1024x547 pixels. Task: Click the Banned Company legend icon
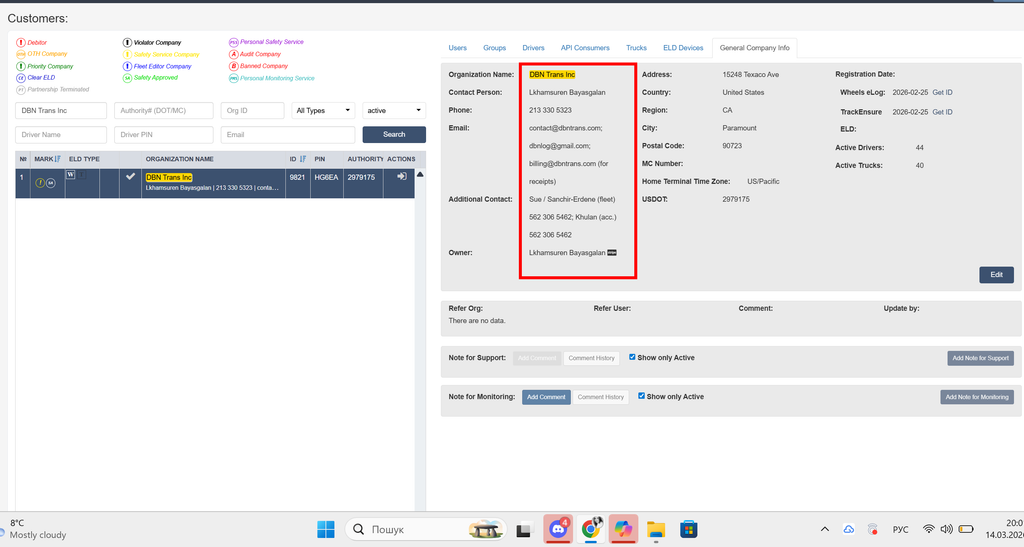(x=233, y=66)
